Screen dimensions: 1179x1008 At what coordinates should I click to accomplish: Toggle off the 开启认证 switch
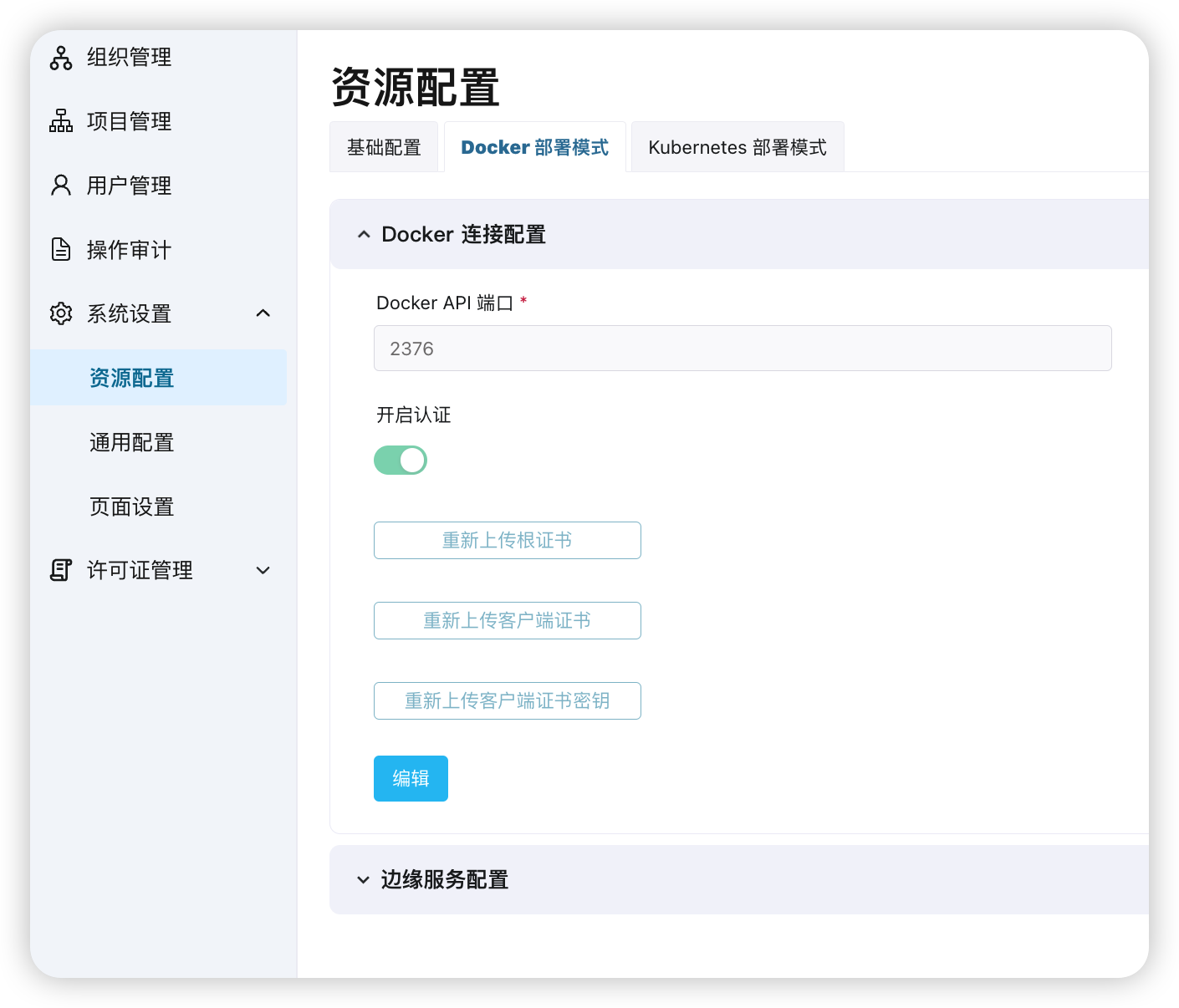(x=401, y=460)
